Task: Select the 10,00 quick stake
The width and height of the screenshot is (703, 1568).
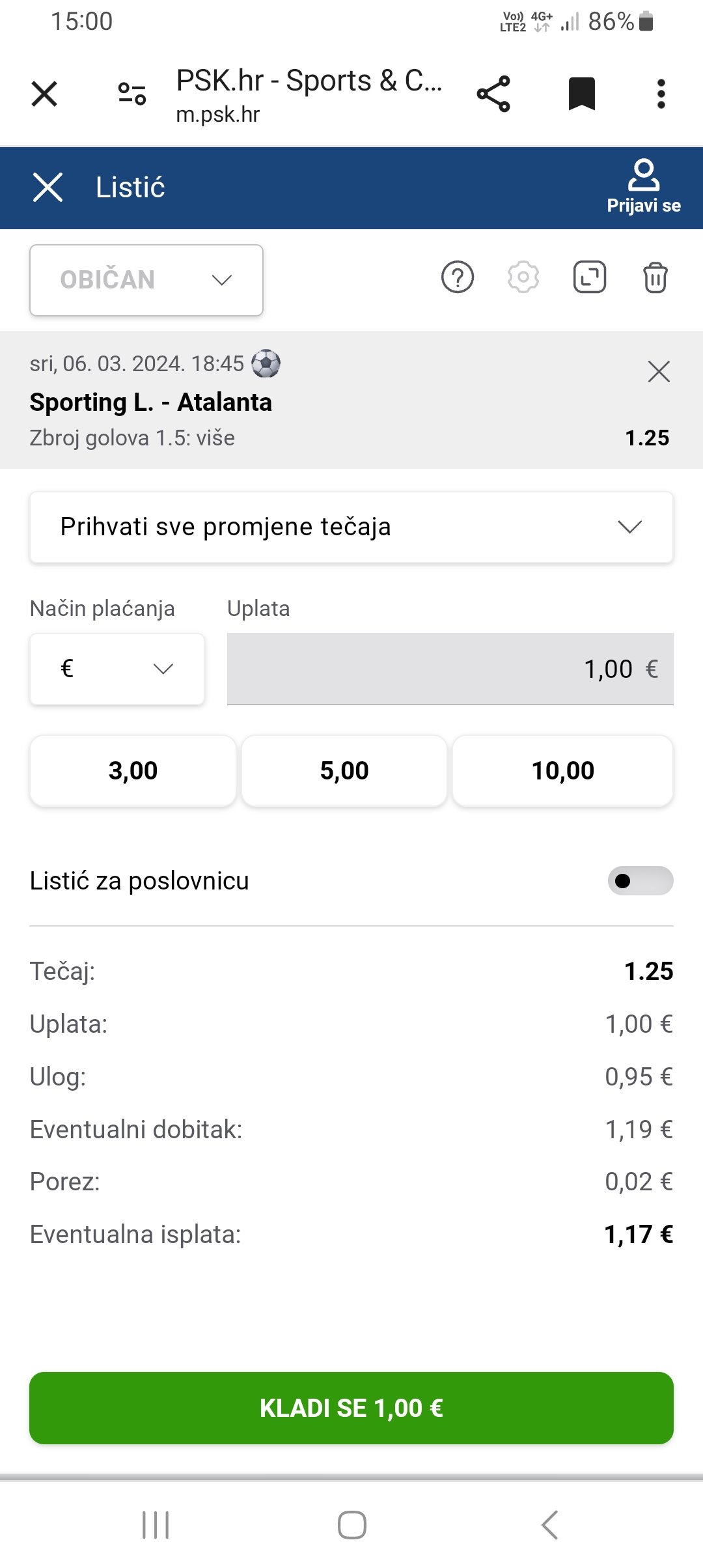Action: [x=563, y=771]
